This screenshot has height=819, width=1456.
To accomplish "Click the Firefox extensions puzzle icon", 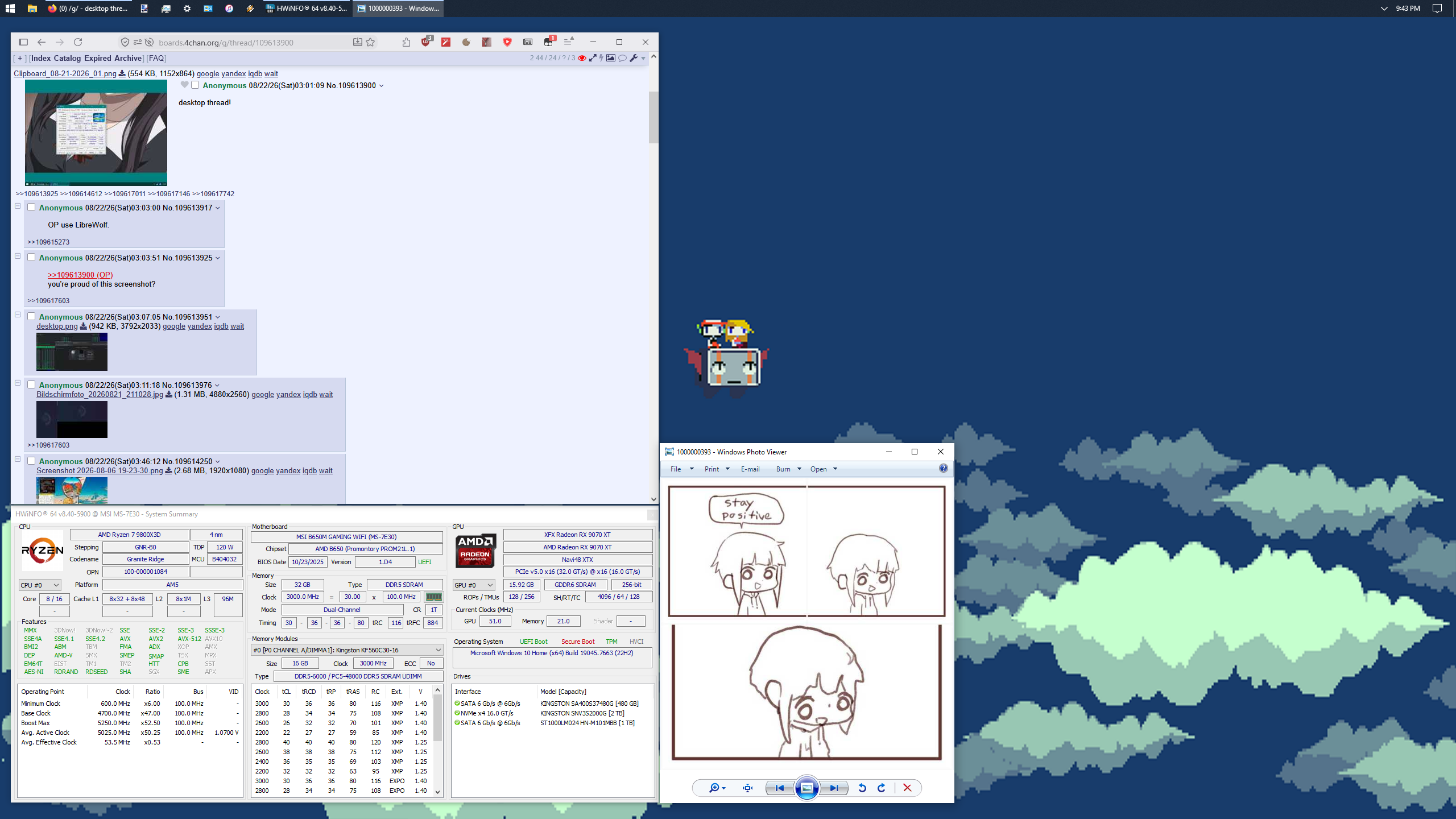I will tap(406, 42).
